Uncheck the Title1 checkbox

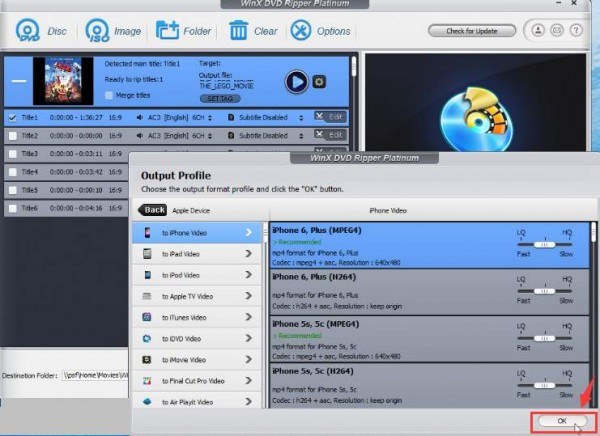point(13,118)
